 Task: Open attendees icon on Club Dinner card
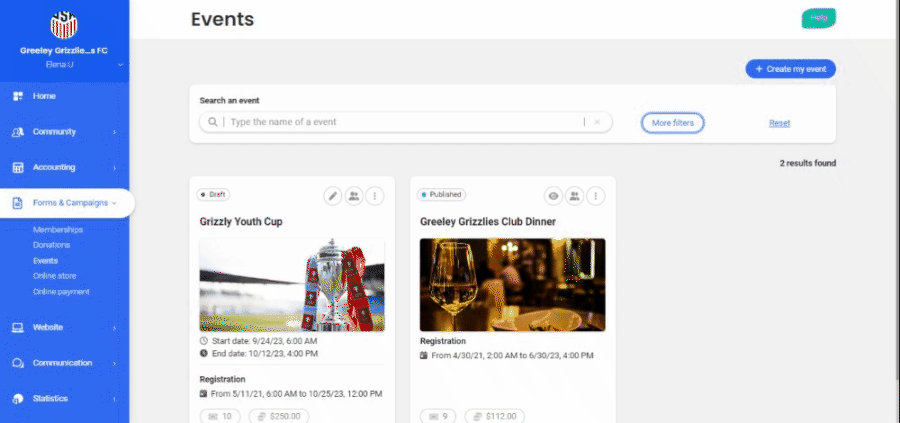pos(574,196)
